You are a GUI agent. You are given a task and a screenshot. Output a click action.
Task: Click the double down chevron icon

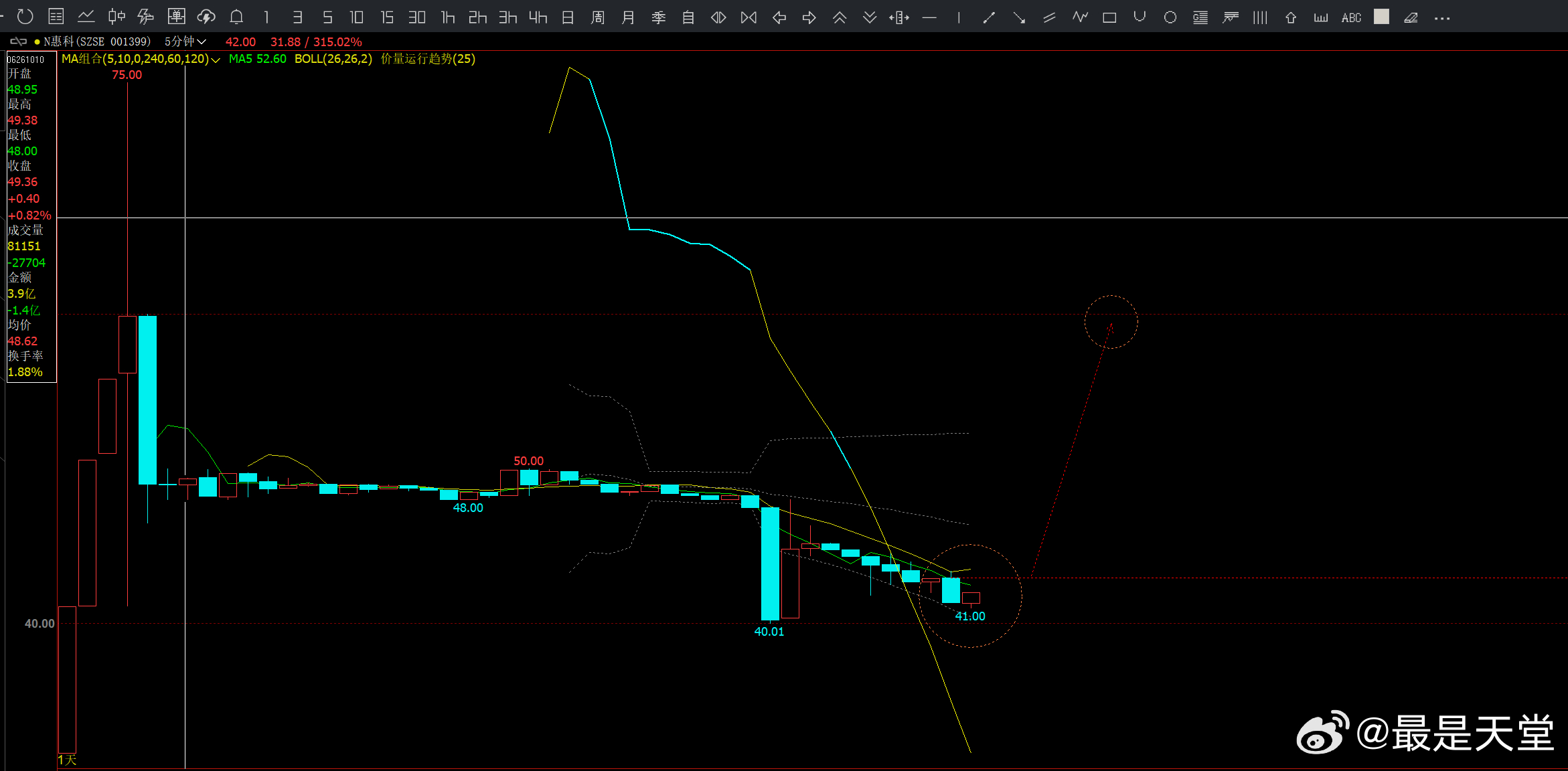(x=870, y=17)
